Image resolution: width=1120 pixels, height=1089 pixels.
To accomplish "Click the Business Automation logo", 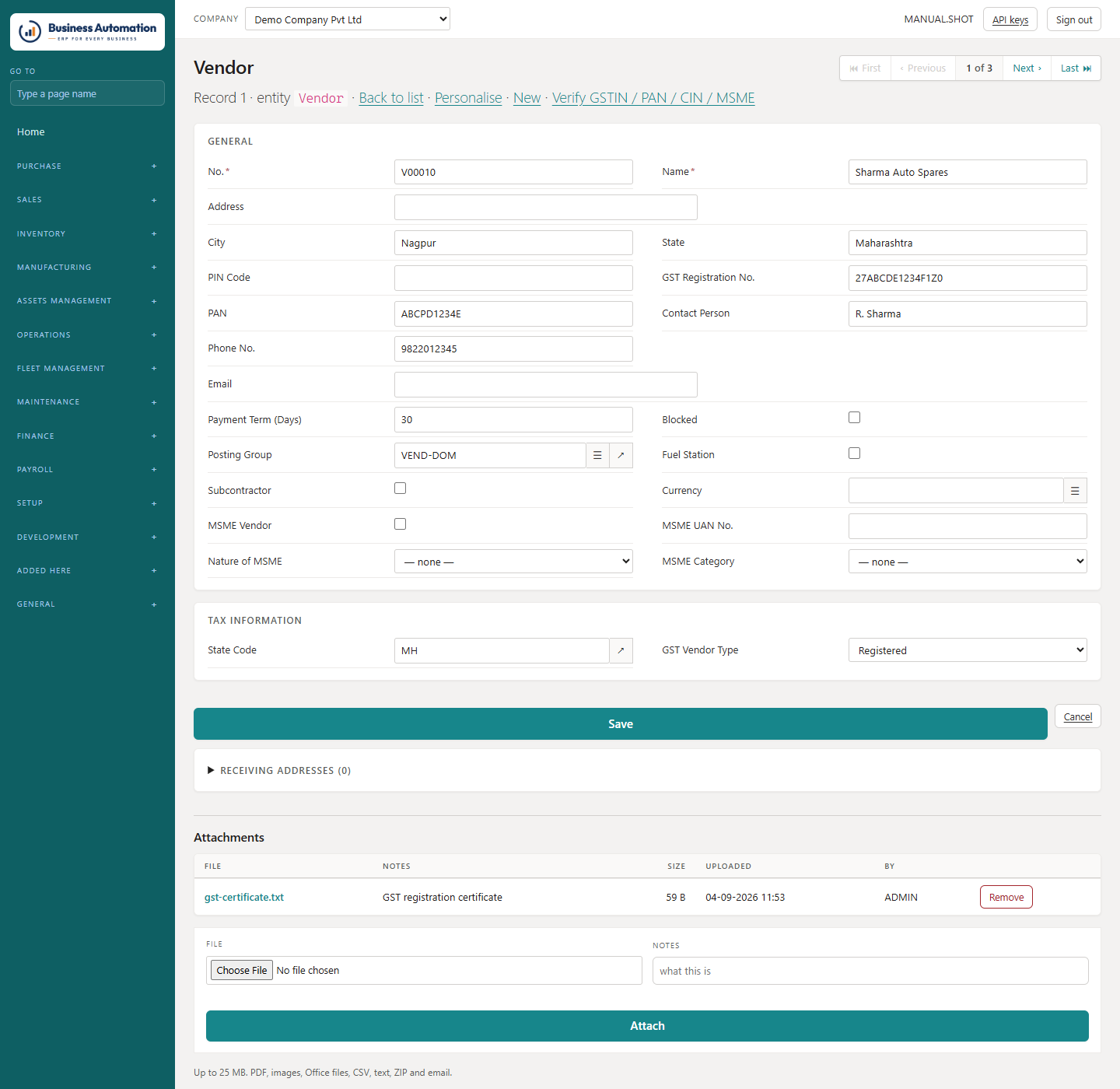I will (87, 32).
